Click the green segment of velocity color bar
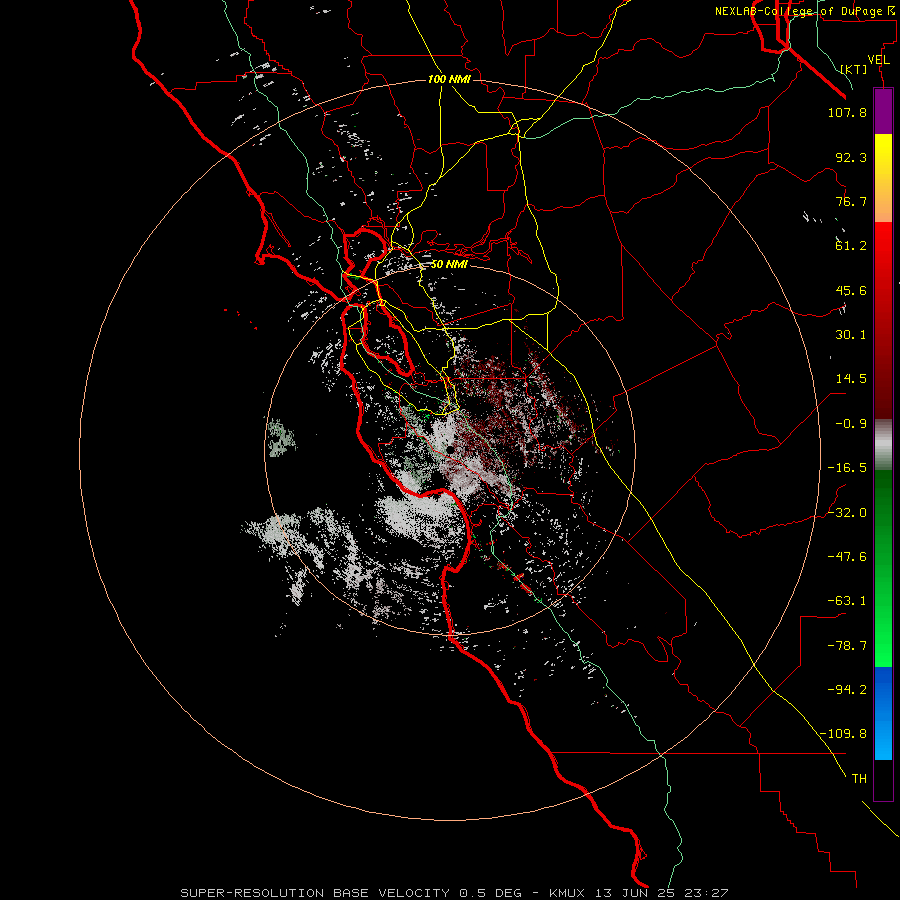900x900 pixels. point(883,568)
